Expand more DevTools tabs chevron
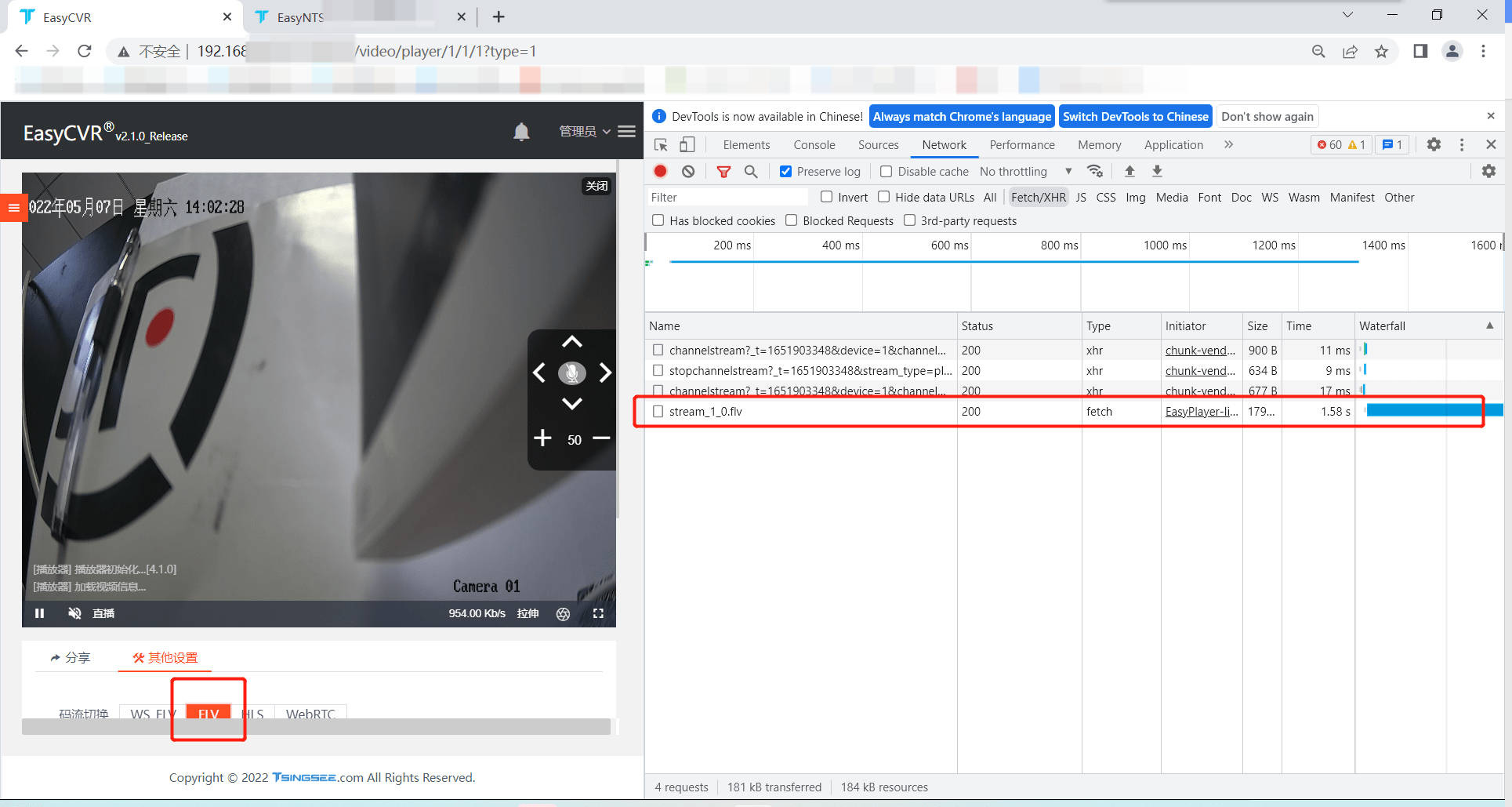This screenshot has width=1512, height=807. pos(1228,144)
